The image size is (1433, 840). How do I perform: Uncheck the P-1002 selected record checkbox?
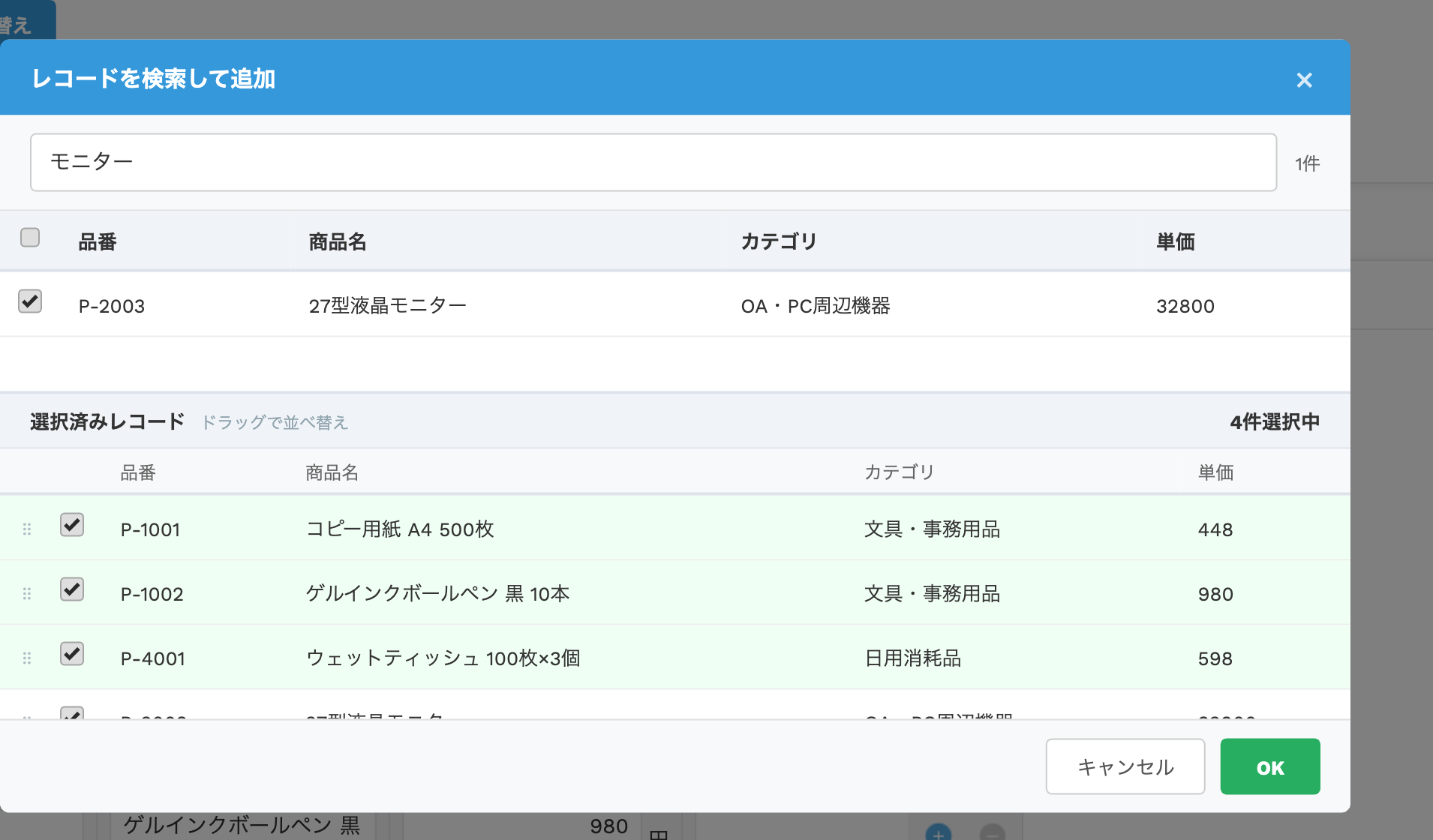[72, 589]
